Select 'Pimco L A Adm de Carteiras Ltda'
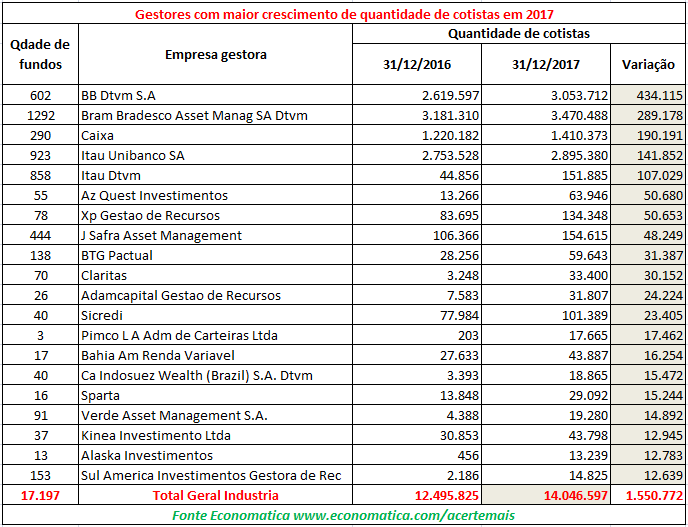The image size is (688, 527). (215, 335)
